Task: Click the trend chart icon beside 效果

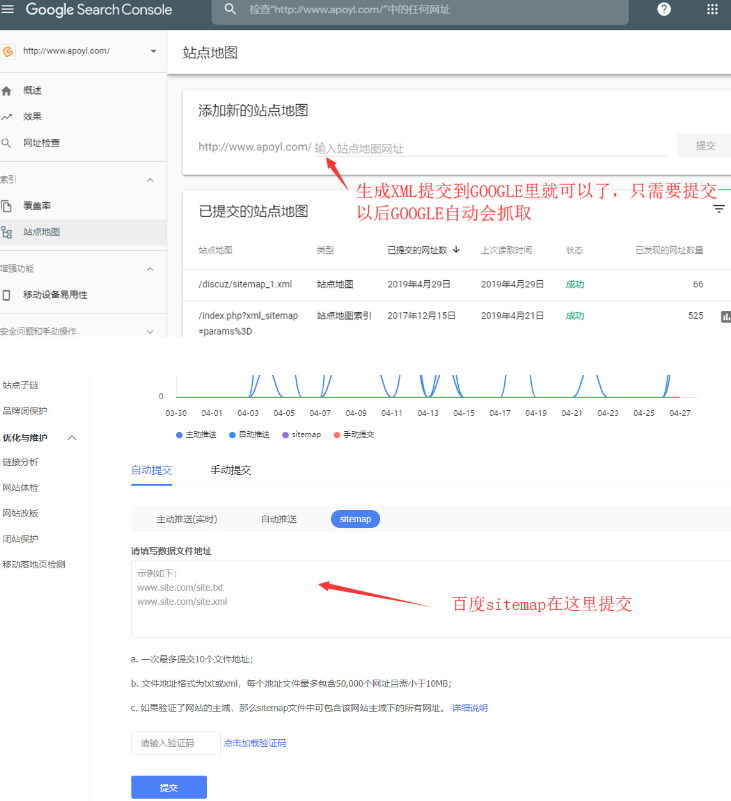Action: tap(6, 117)
